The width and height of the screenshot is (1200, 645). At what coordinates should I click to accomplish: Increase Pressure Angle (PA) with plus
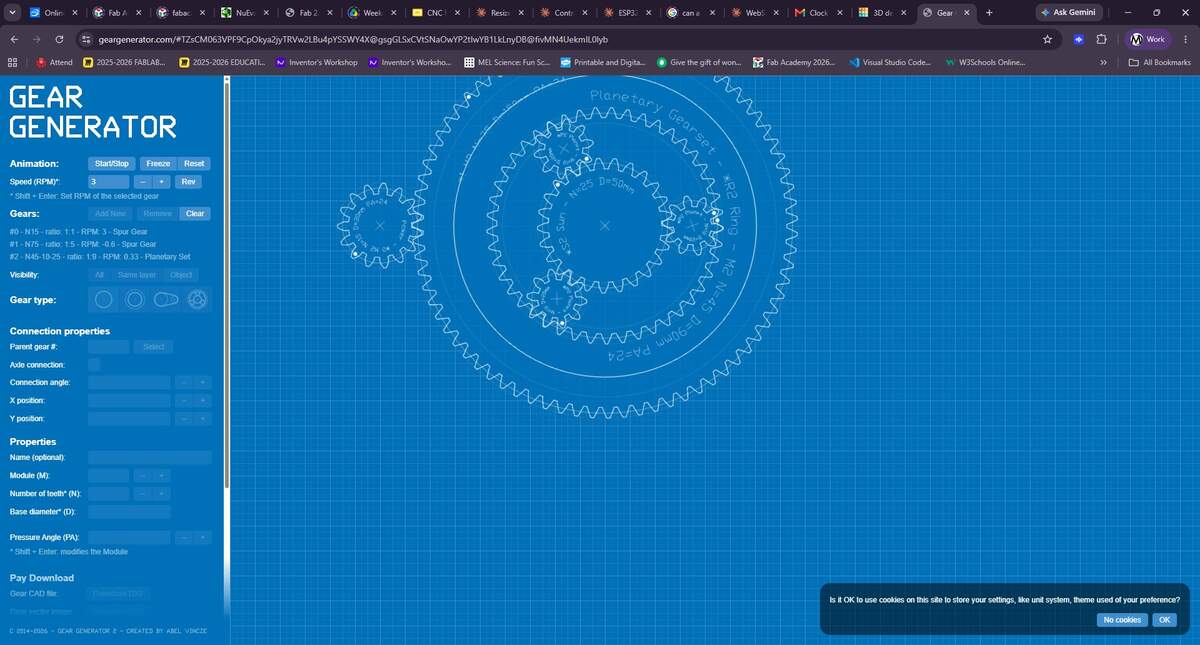coord(203,537)
